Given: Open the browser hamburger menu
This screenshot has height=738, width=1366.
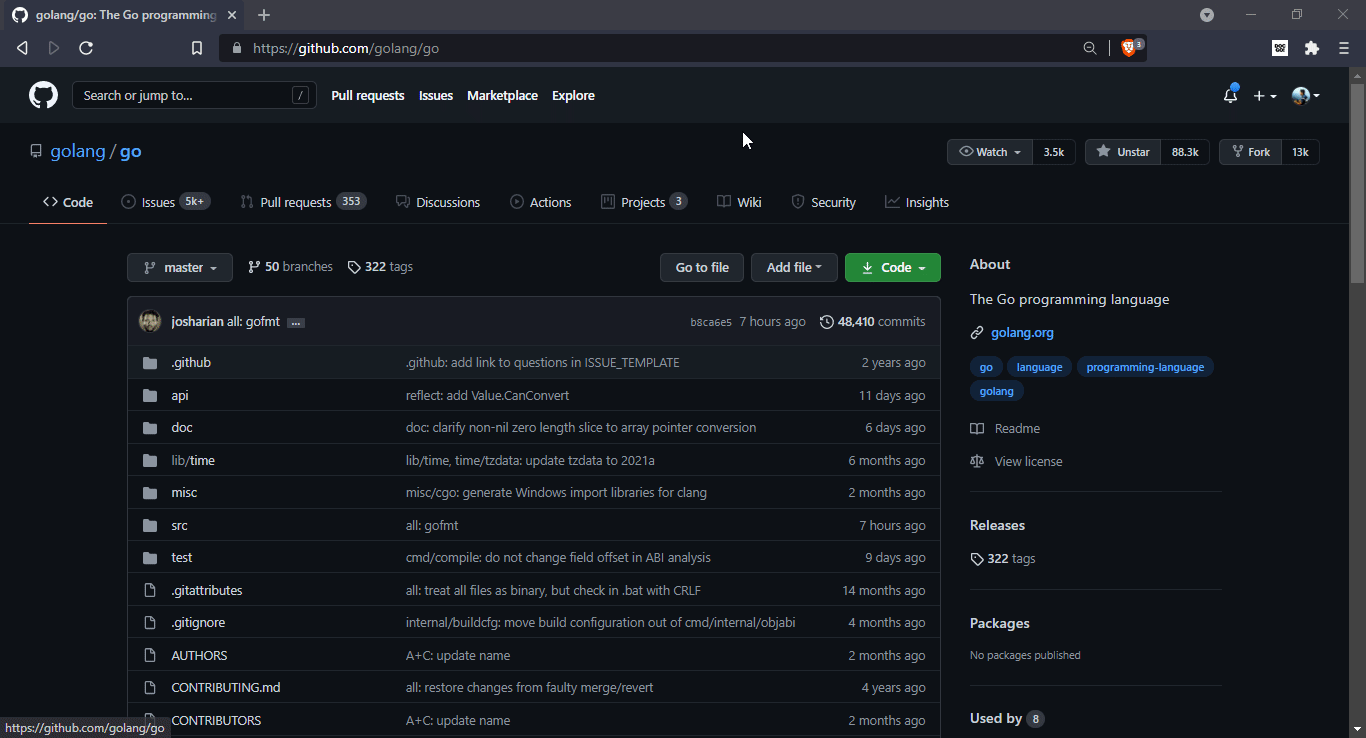Looking at the screenshot, I should (x=1344, y=48).
